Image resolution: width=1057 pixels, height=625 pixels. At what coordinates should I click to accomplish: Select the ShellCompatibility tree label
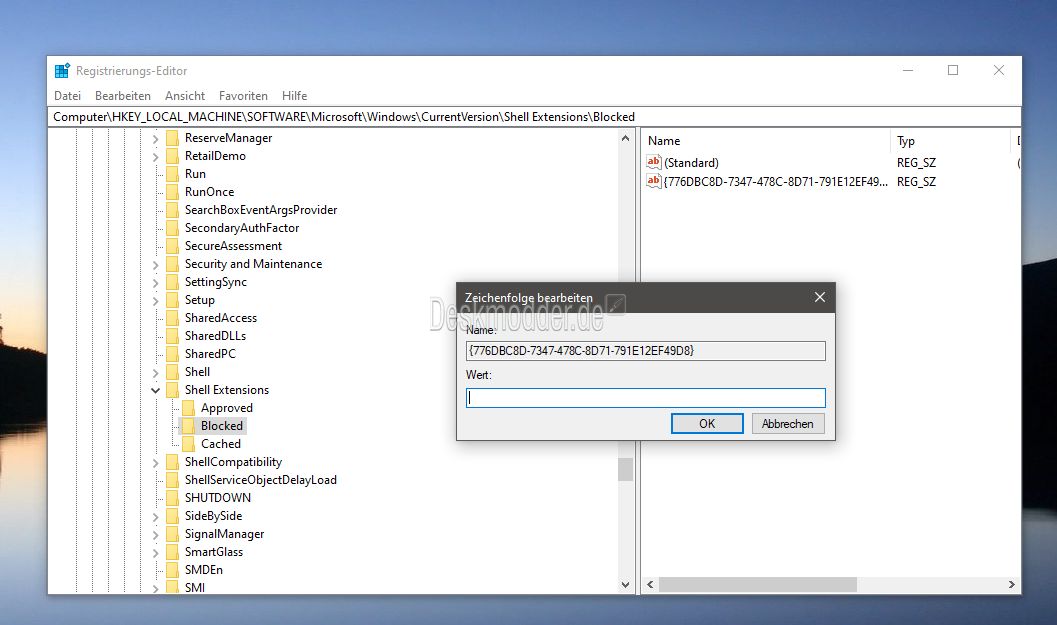[x=233, y=462]
